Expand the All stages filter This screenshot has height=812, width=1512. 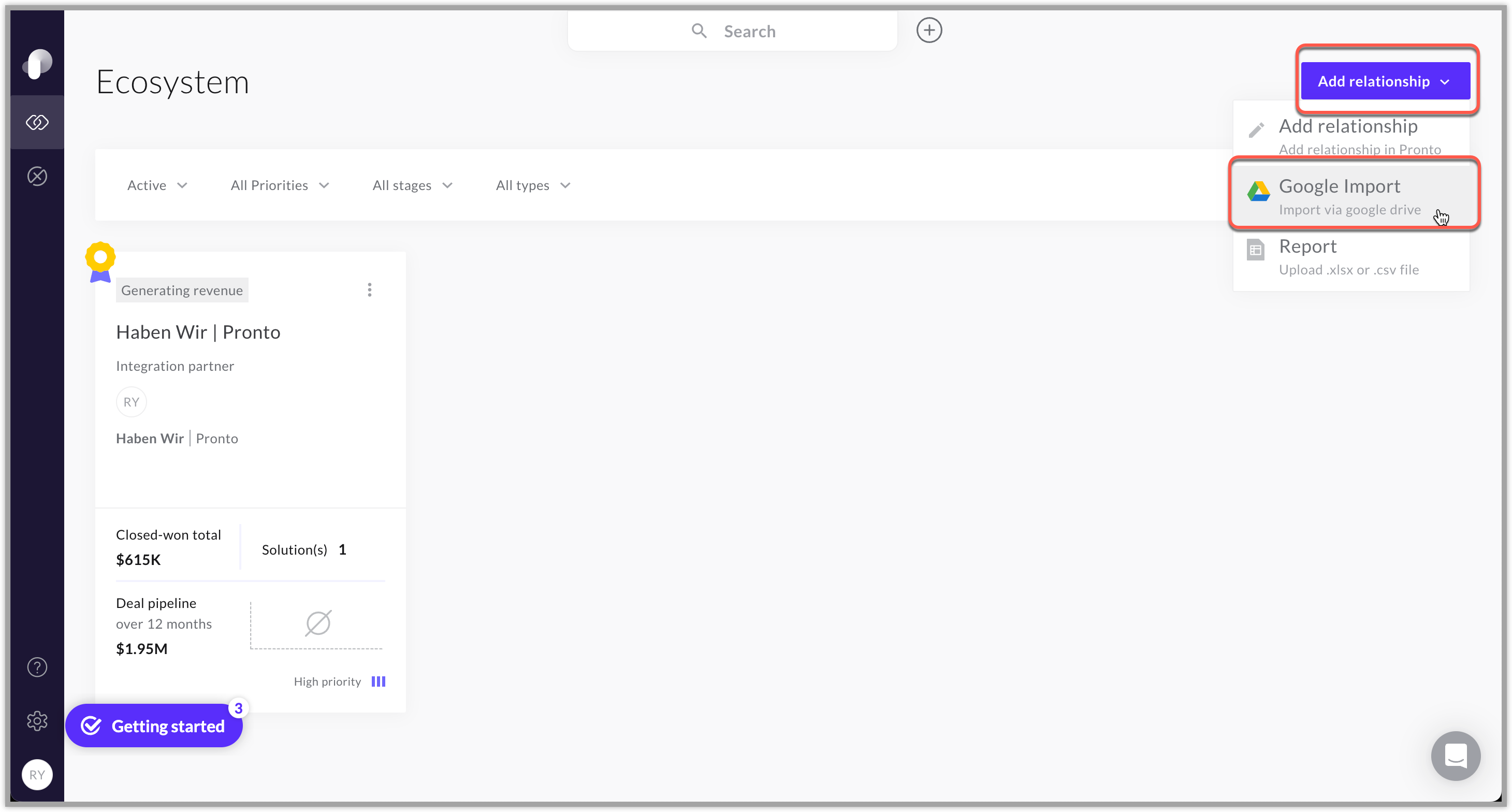412,185
